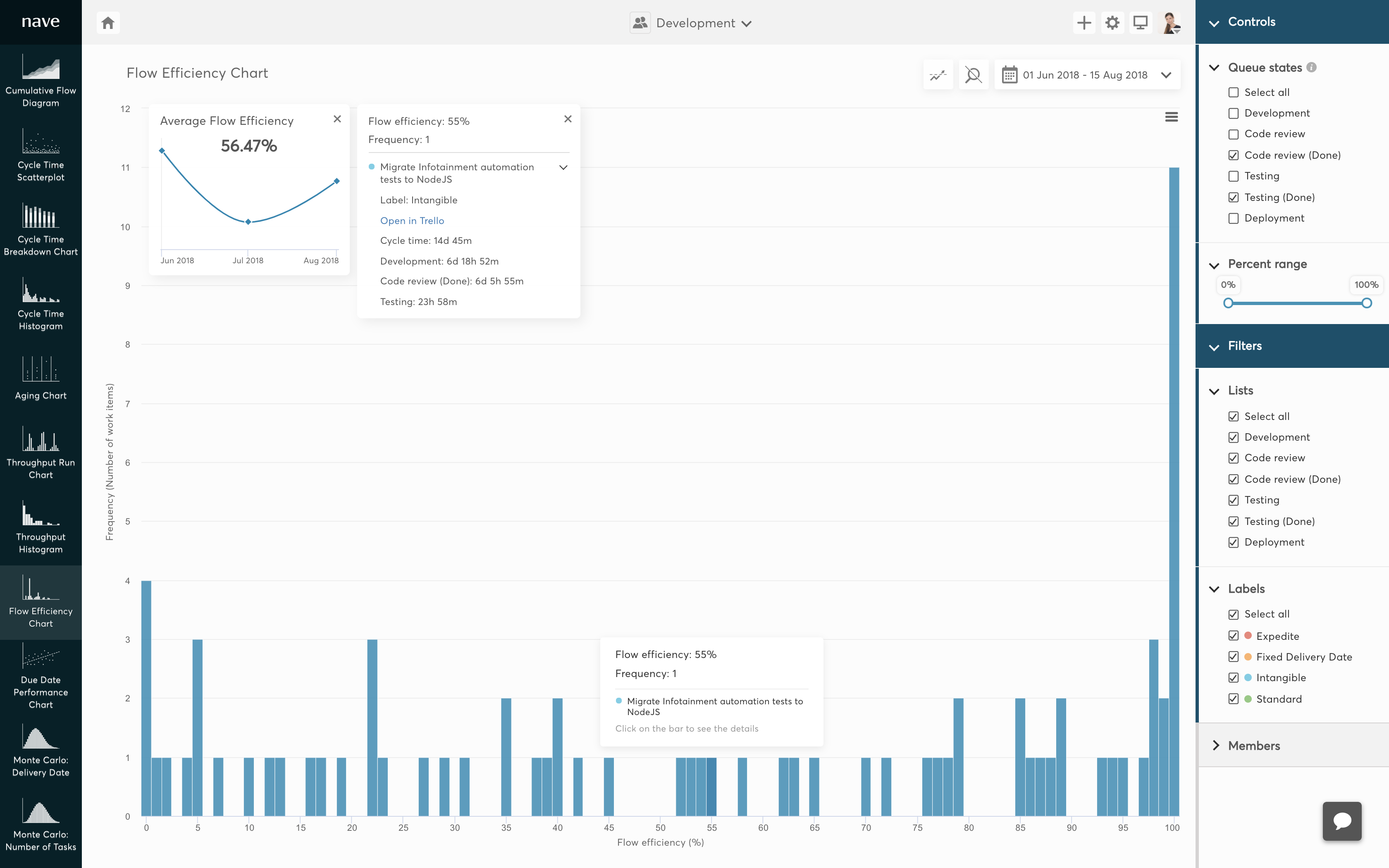This screenshot has height=868, width=1389.
Task: Uncheck the Expedite label filter
Action: (x=1234, y=636)
